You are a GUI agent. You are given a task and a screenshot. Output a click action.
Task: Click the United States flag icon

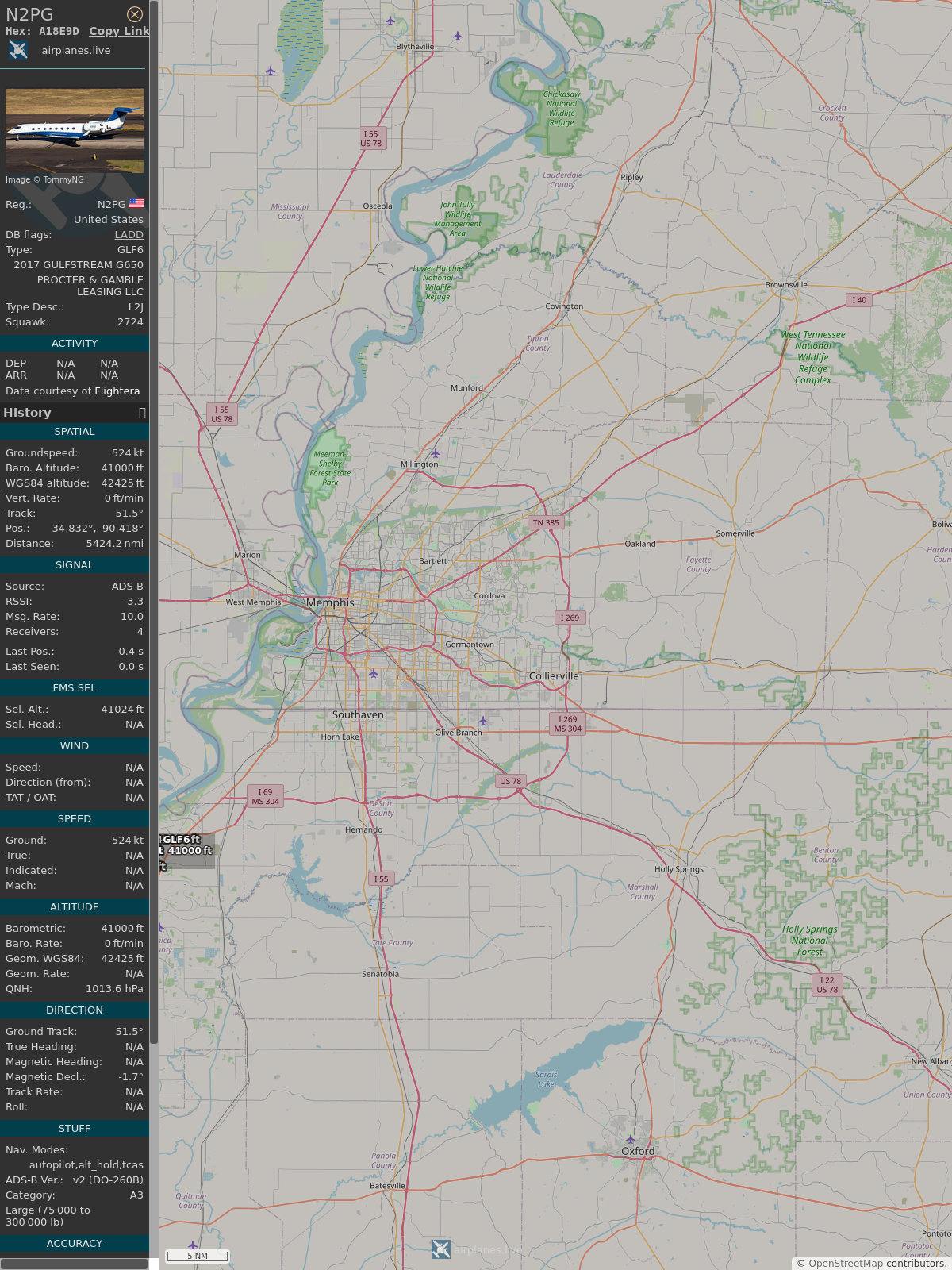pyautogui.click(x=136, y=203)
